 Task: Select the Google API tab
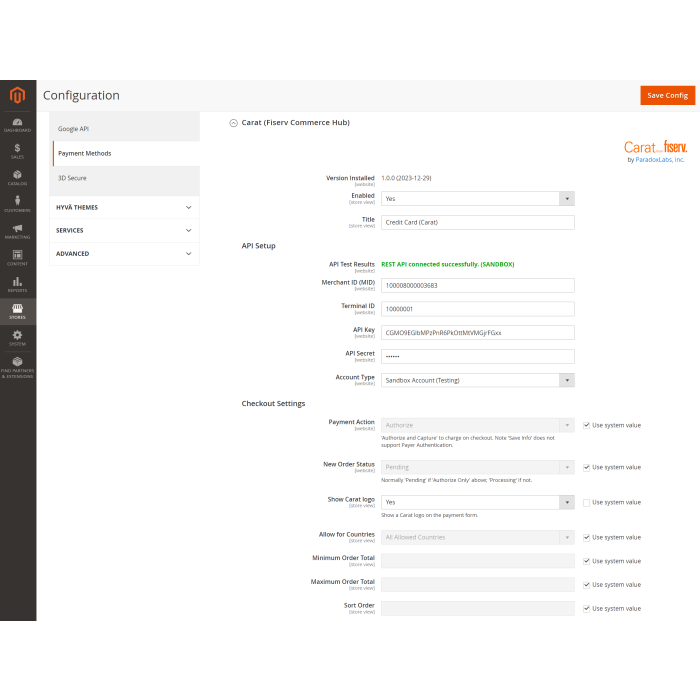(126, 129)
